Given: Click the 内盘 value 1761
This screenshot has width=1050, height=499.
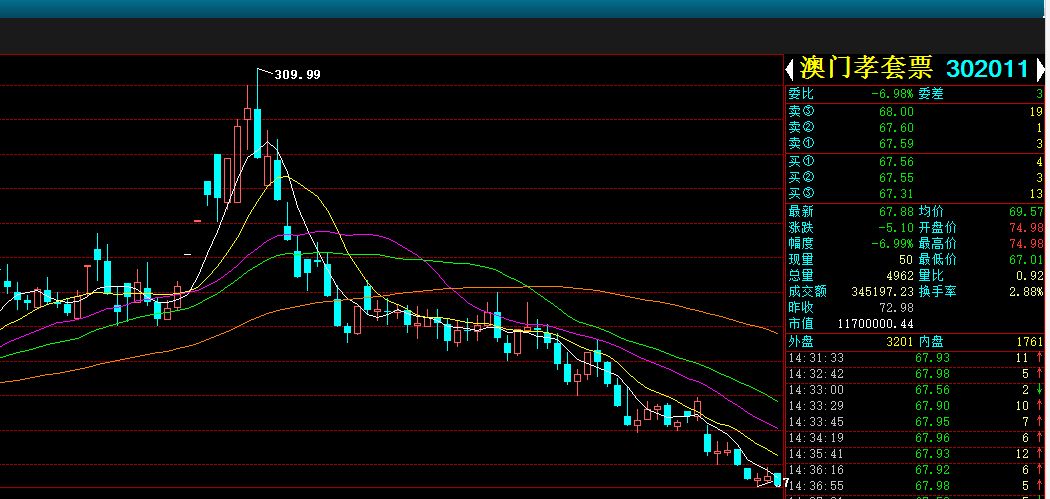Looking at the screenshot, I should [1030, 342].
